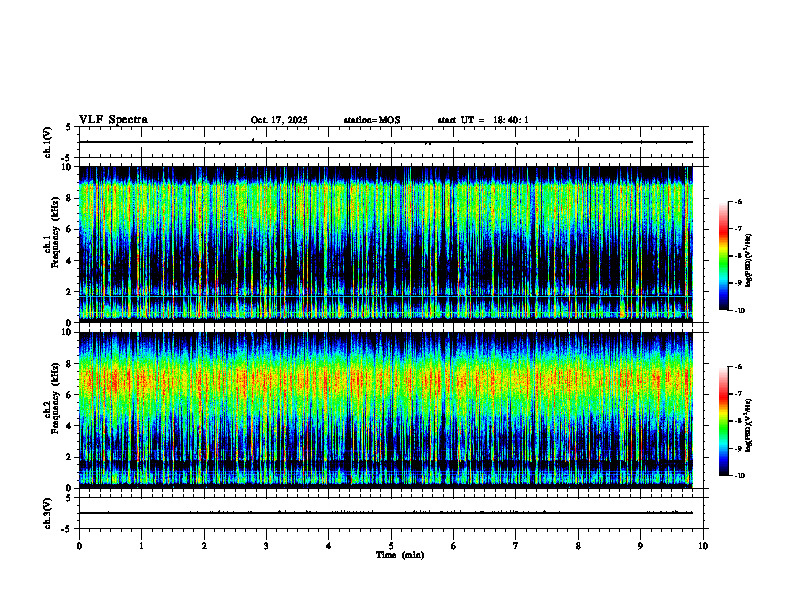Click the ch.1 spectrogram color bar
The width and height of the screenshot is (792, 612).
click(723, 256)
